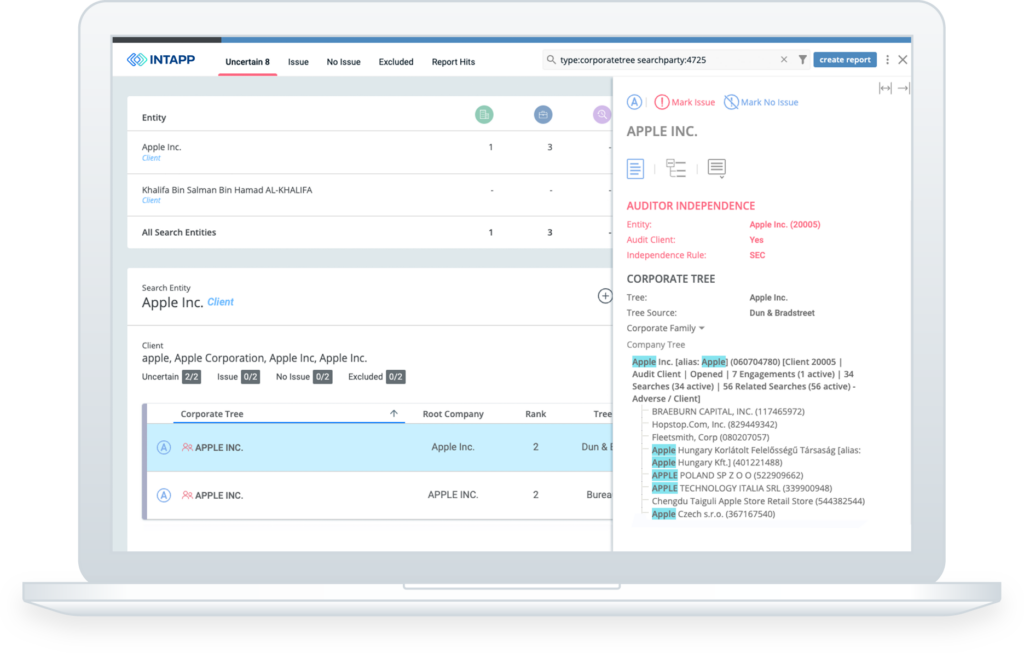Click the Intapp logo

coord(161,60)
